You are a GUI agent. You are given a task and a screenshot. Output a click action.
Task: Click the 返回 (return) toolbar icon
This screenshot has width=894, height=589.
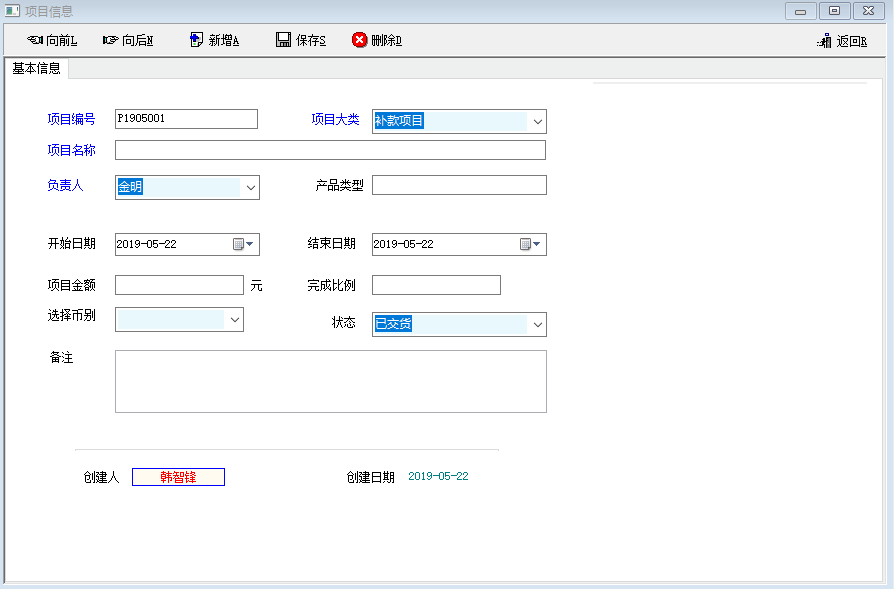(x=824, y=41)
